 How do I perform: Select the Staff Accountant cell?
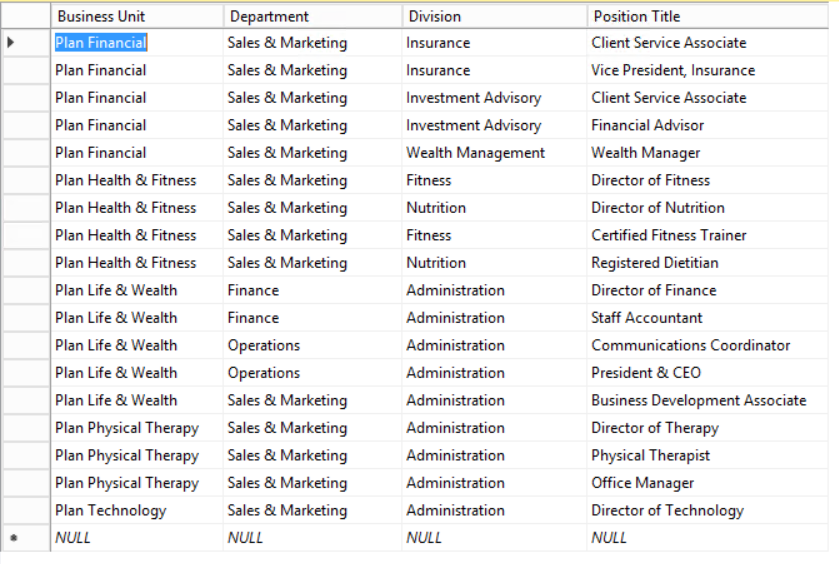pyautogui.click(x=646, y=318)
